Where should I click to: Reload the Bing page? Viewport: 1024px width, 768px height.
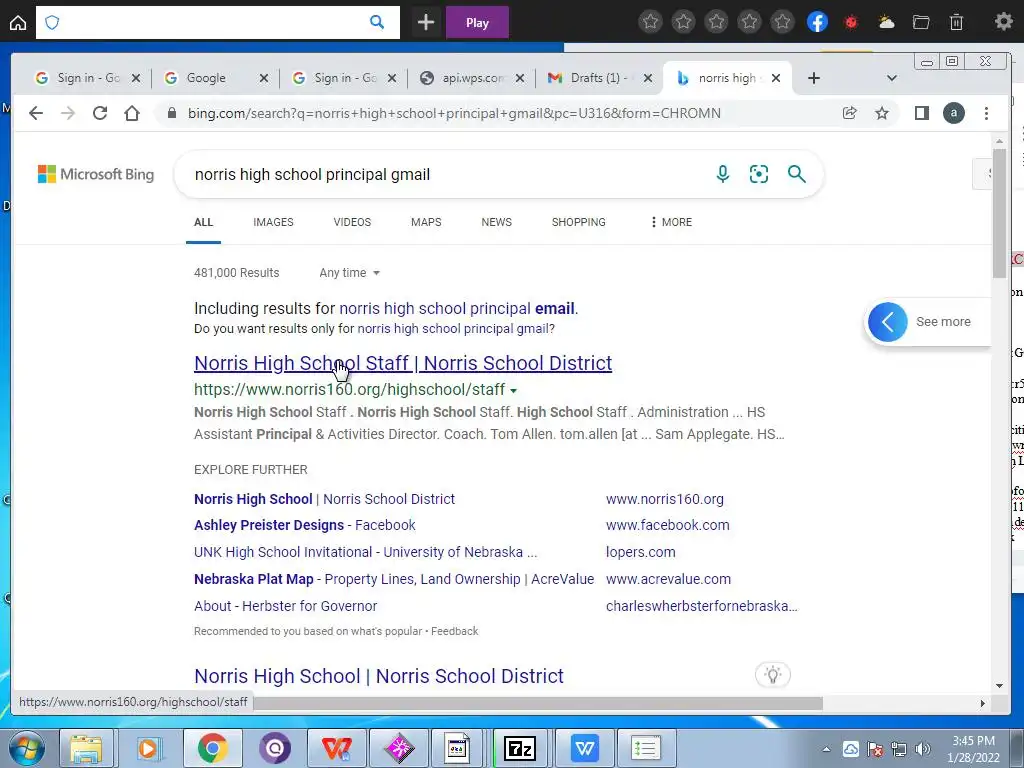click(100, 113)
